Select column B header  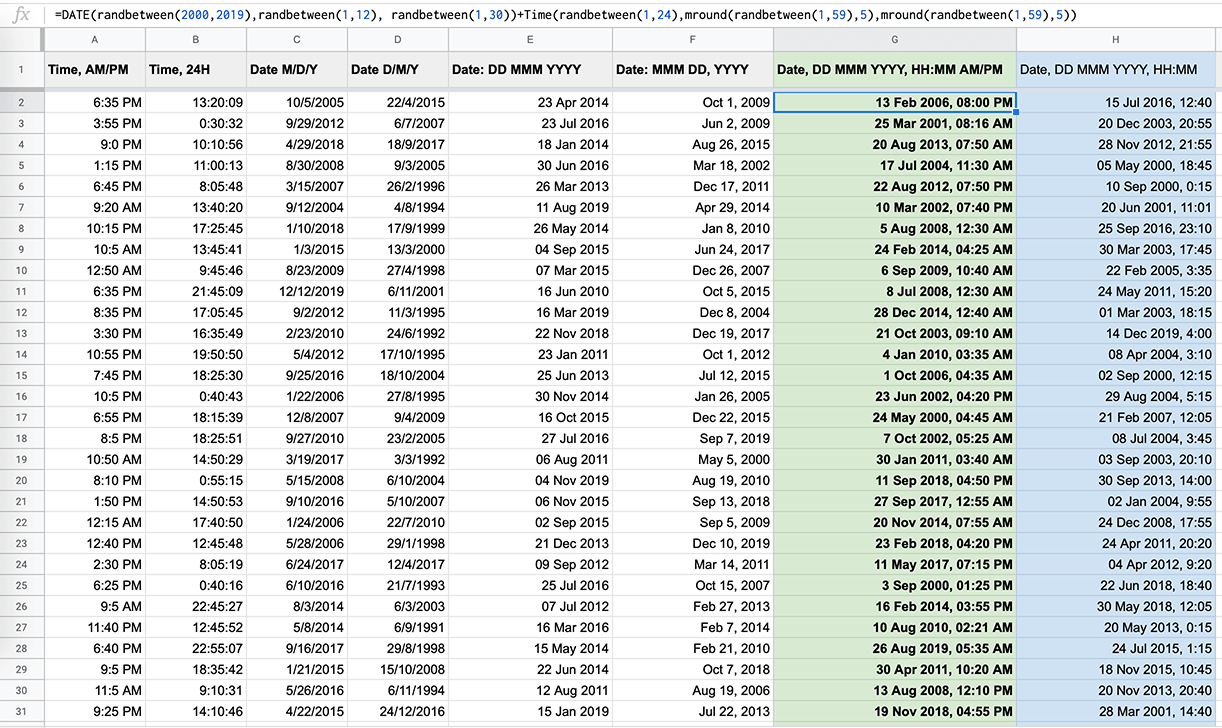pos(196,39)
